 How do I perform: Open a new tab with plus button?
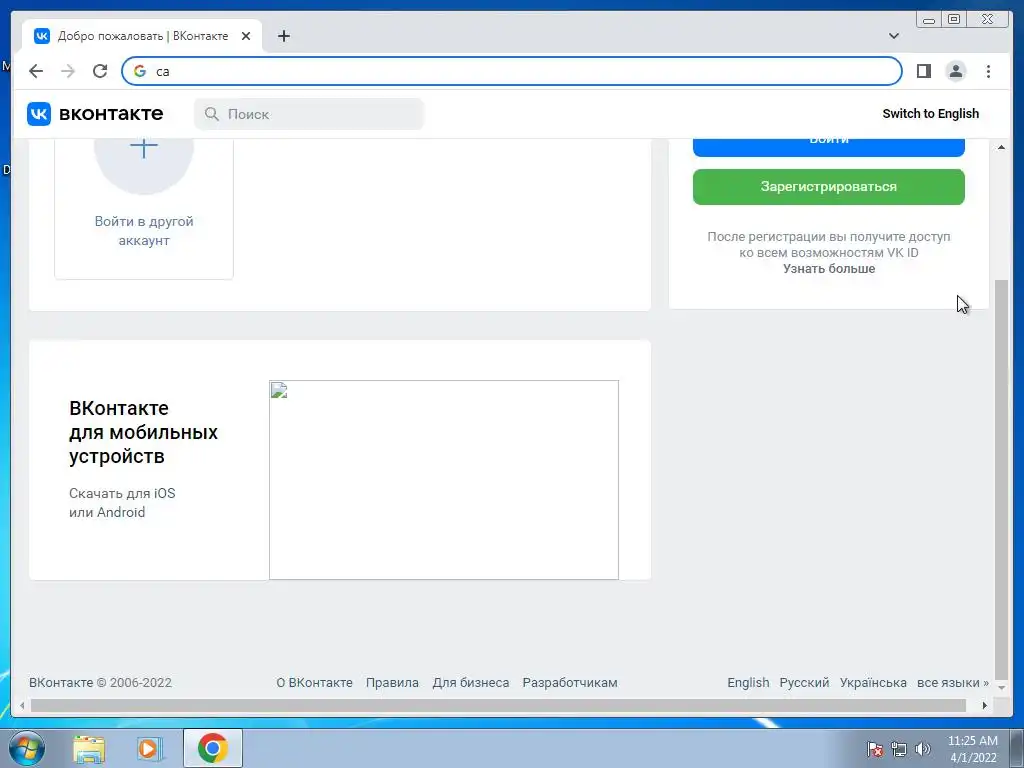click(283, 36)
